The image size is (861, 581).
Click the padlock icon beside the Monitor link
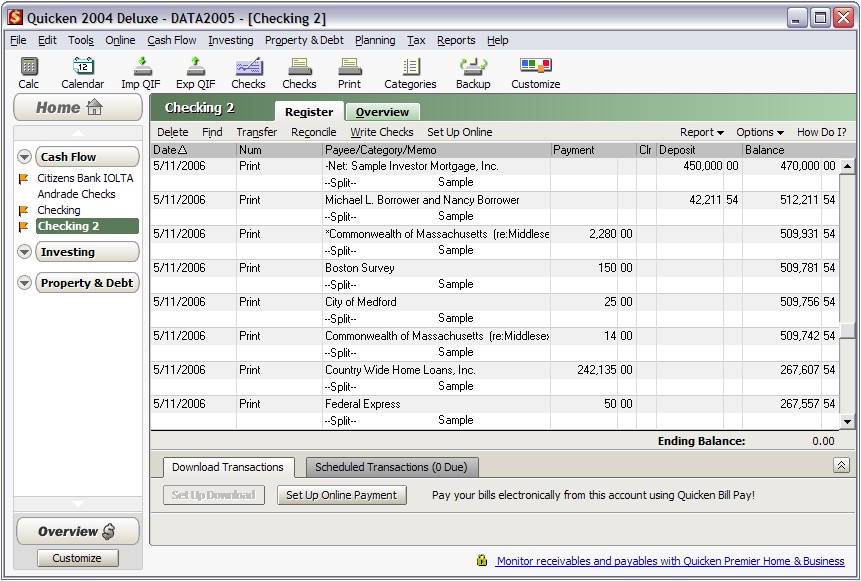click(x=482, y=560)
